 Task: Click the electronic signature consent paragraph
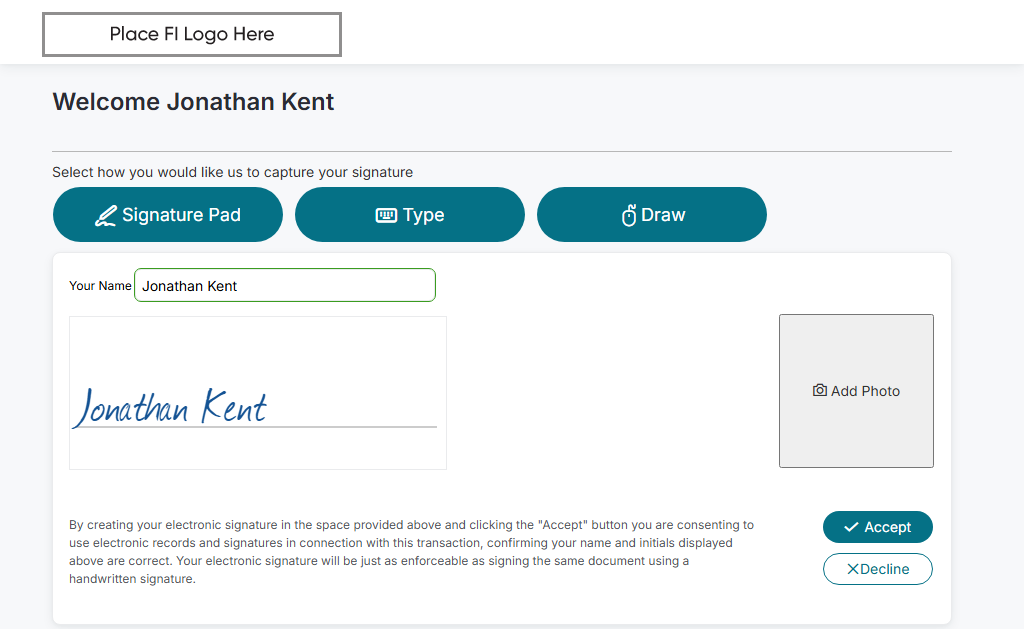[x=410, y=551]
